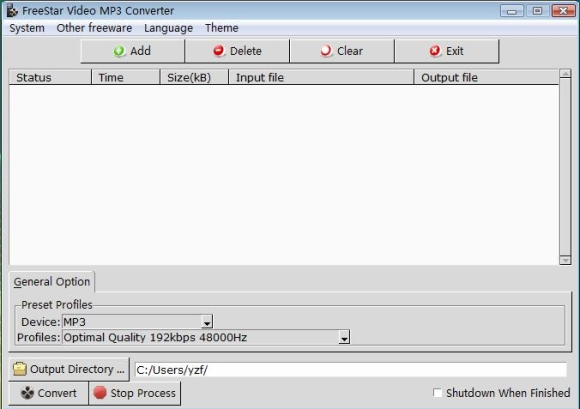Click the Exit button
The width and height of the screenshot is (580, 409).
click(x=446, y=51)
